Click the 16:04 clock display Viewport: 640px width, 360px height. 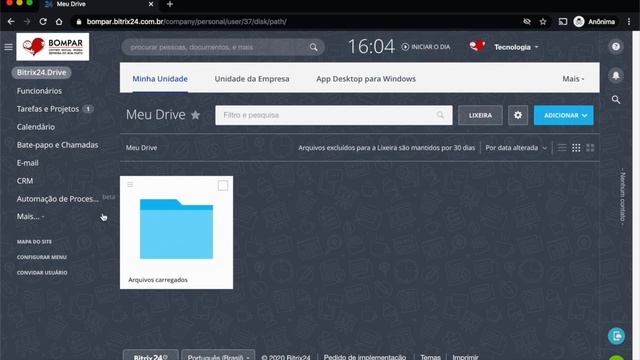click(371, 47)
